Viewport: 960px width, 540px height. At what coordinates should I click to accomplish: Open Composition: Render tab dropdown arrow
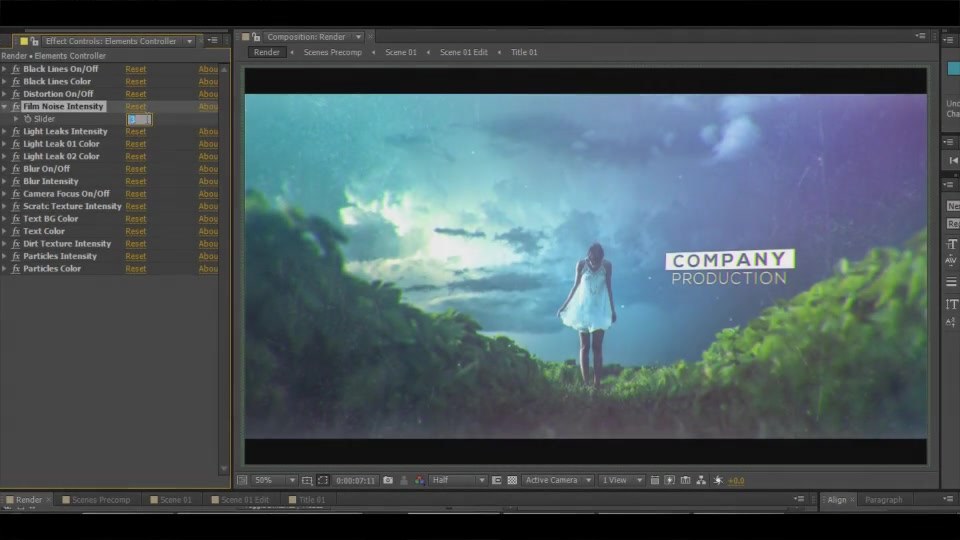tap(359, 37)
